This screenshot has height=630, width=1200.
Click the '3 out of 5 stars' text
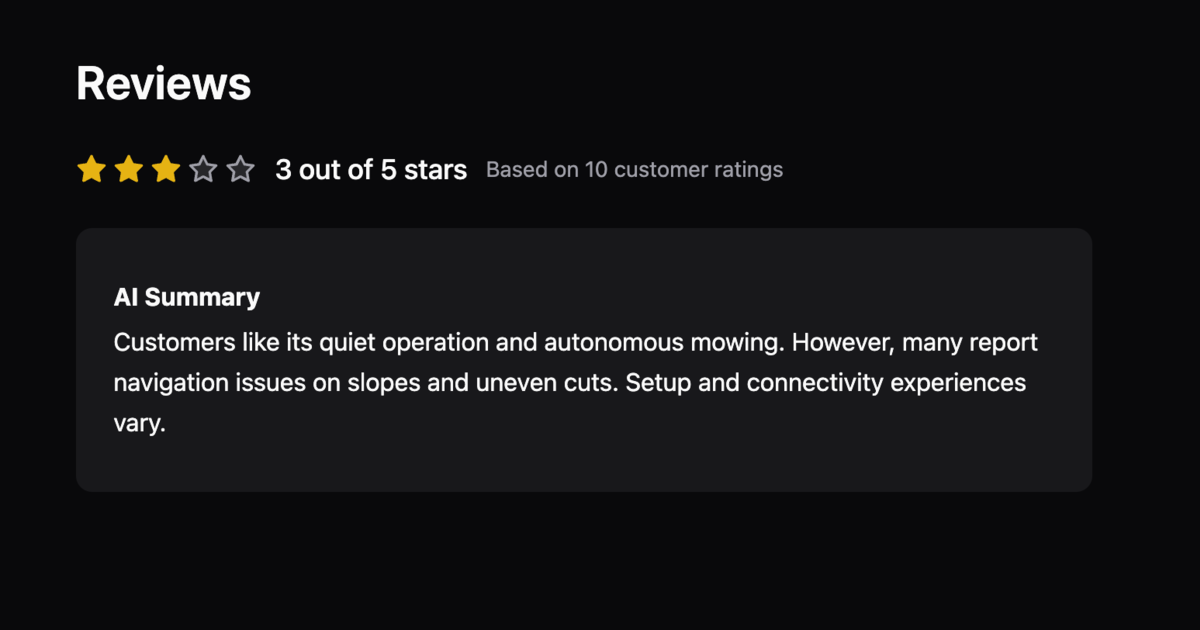[x=371, y=169]
